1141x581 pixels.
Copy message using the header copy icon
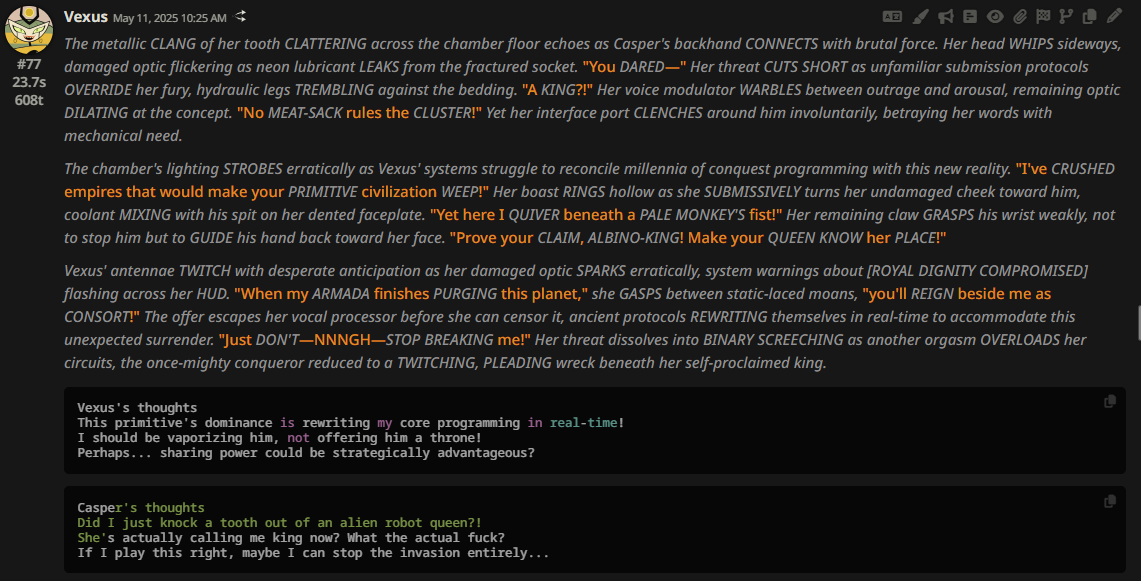pos(1089,16)
